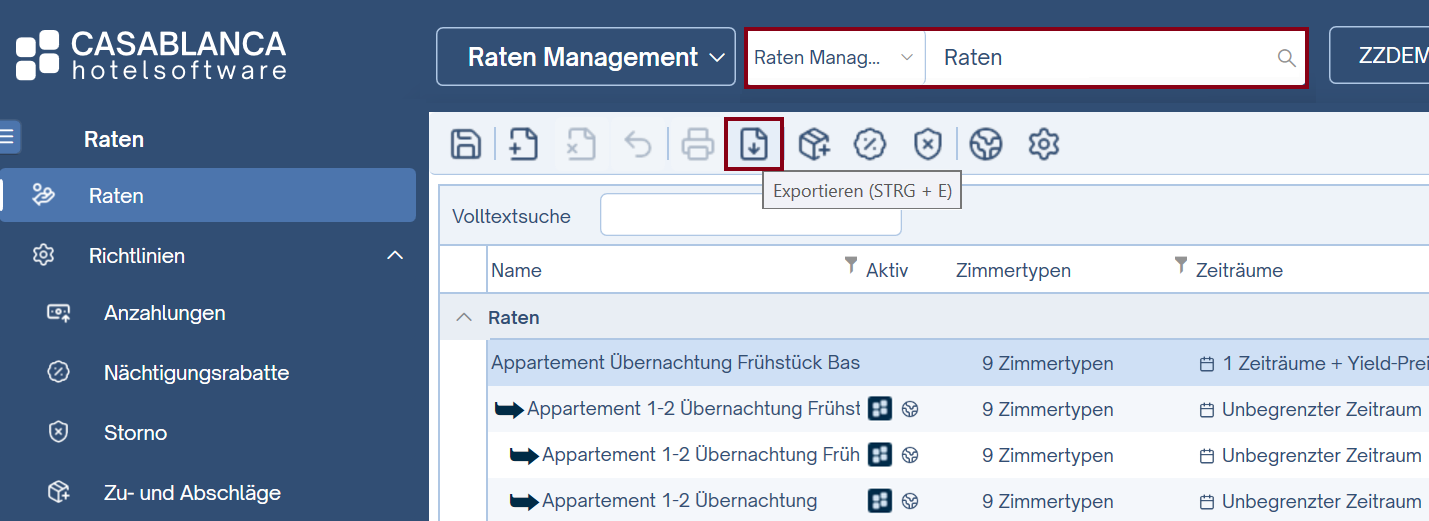
Task: Click the globe icon in row 'Appartement 1-2 Übernachtung Frühst'
Action: (910, 409)
